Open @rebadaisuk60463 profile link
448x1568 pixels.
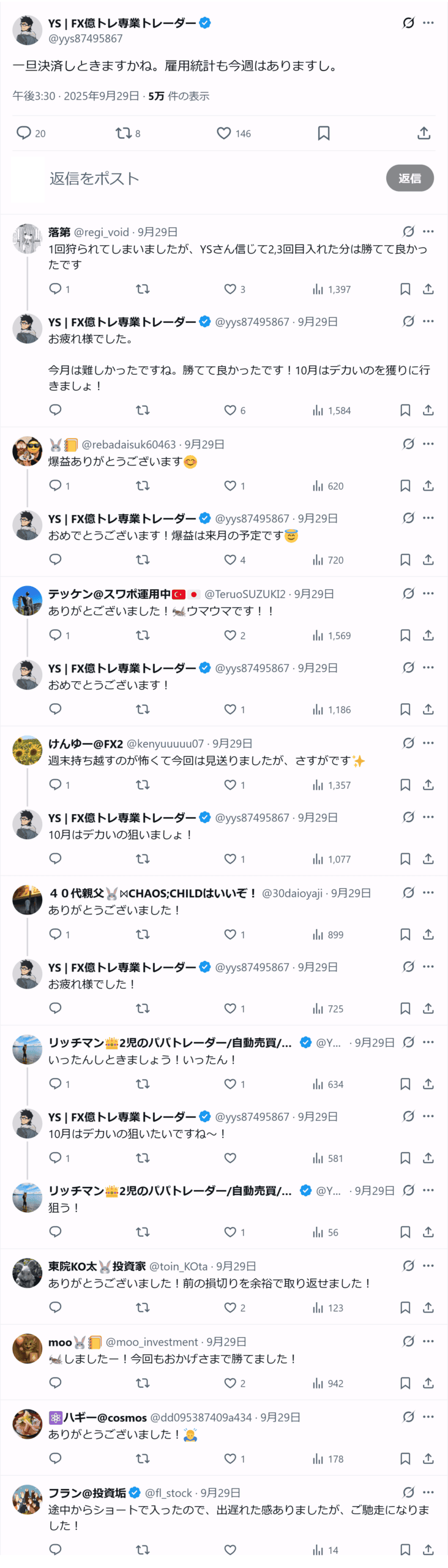coord(129,445)
